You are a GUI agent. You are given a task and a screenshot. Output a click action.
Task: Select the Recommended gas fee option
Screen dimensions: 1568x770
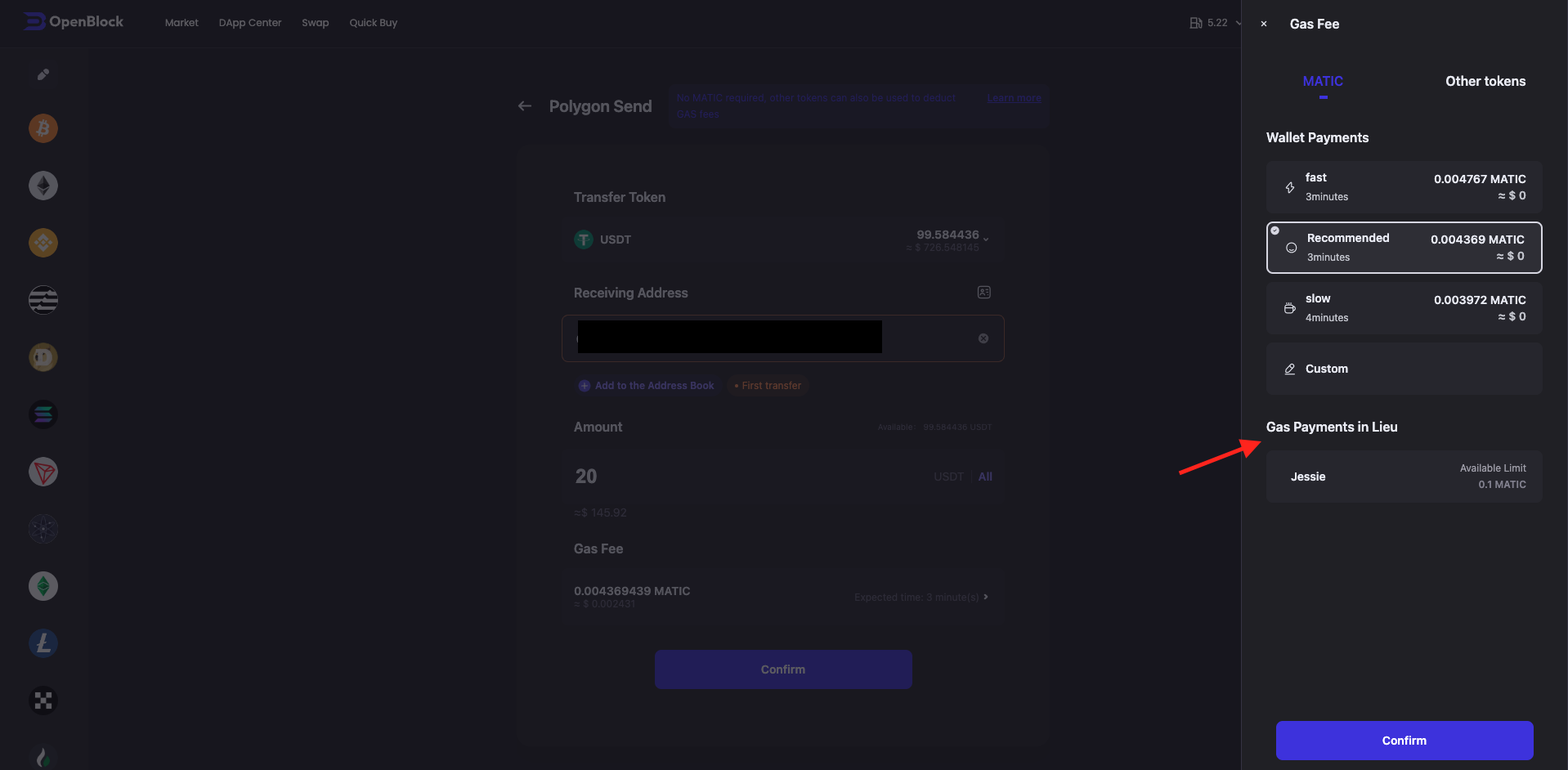1404,248
